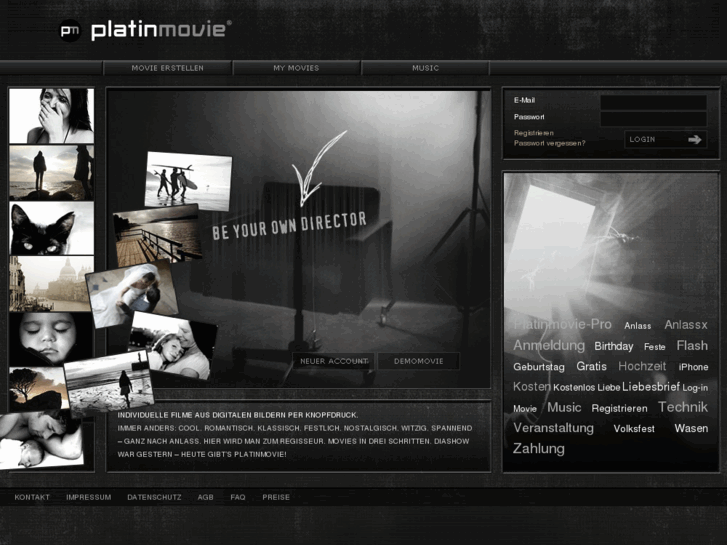Click the Kosten tag
Image resolution: width=727 pixels, height=545 pixels.
click(532, 386)
